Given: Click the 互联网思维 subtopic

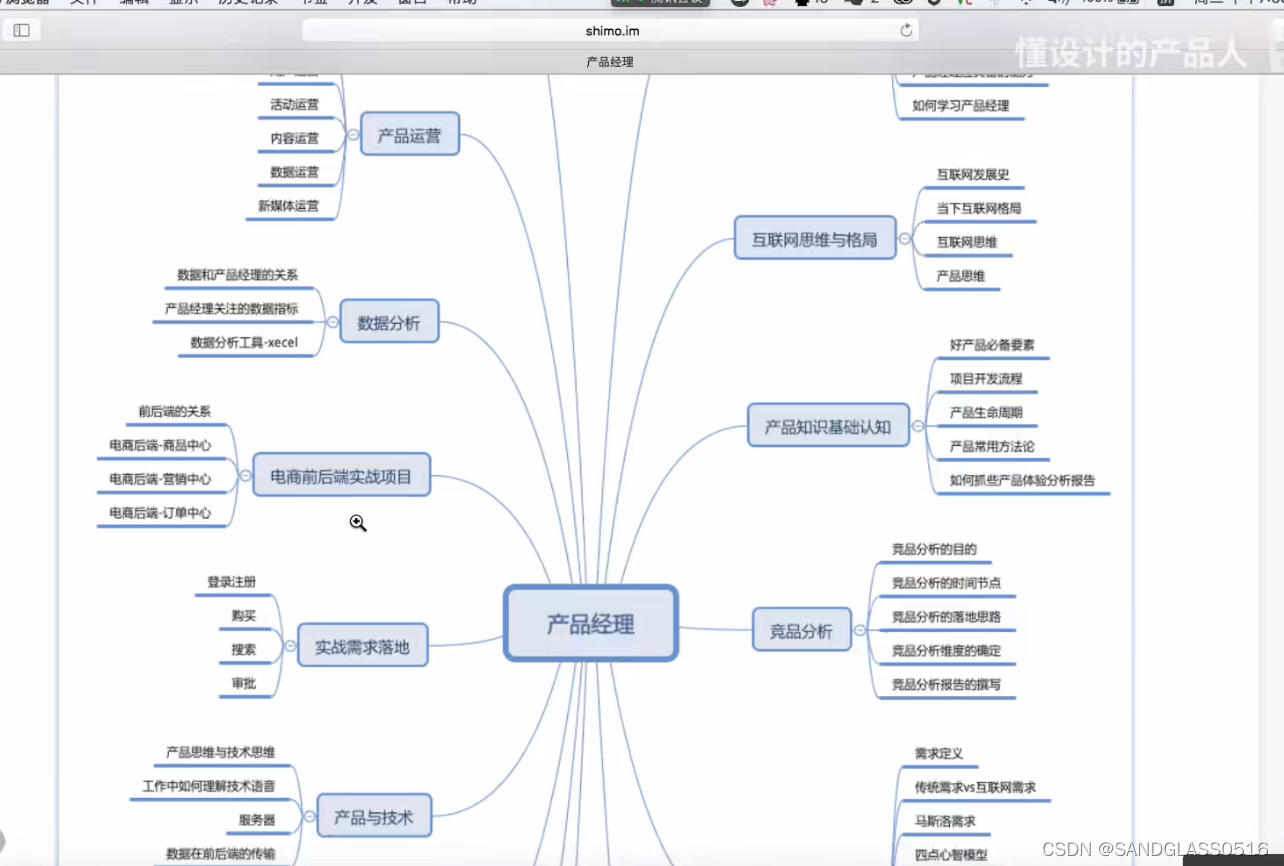Looking at the screenshot, I should click(x=966, y=242).
